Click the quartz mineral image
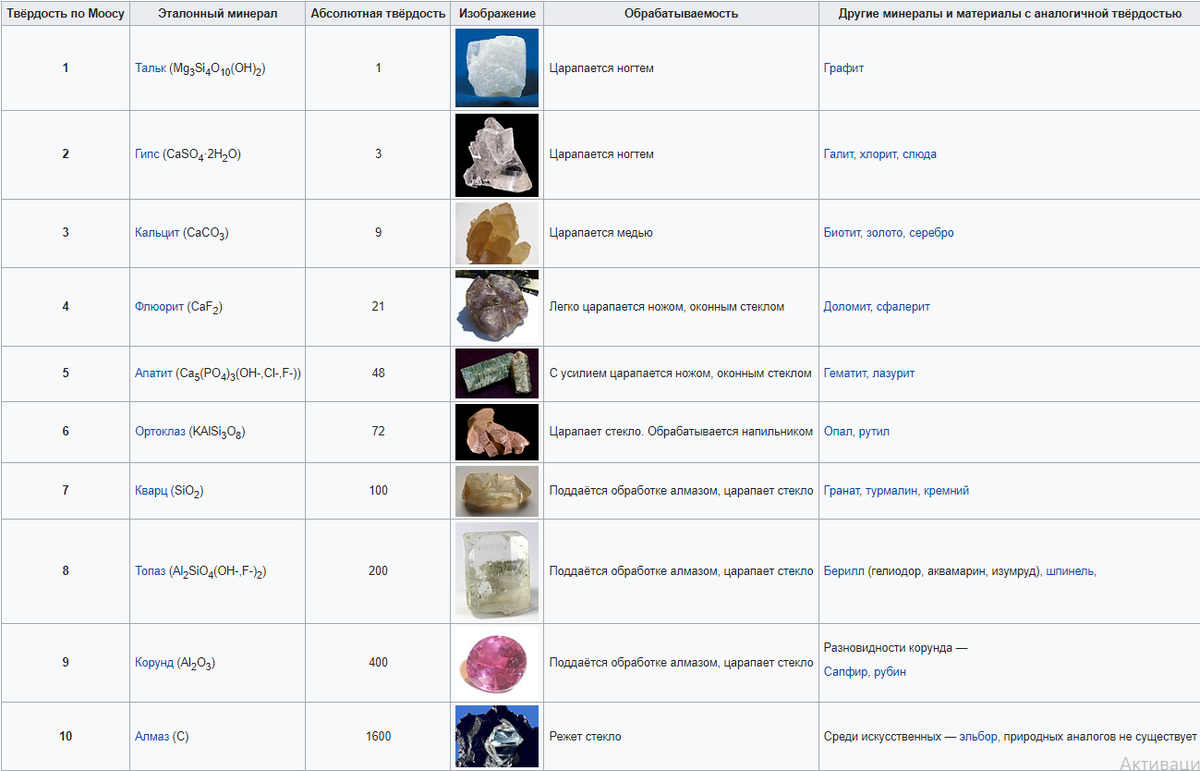Image resolution: width=1200 pixels, height=771 pixels. pos(497,490)
